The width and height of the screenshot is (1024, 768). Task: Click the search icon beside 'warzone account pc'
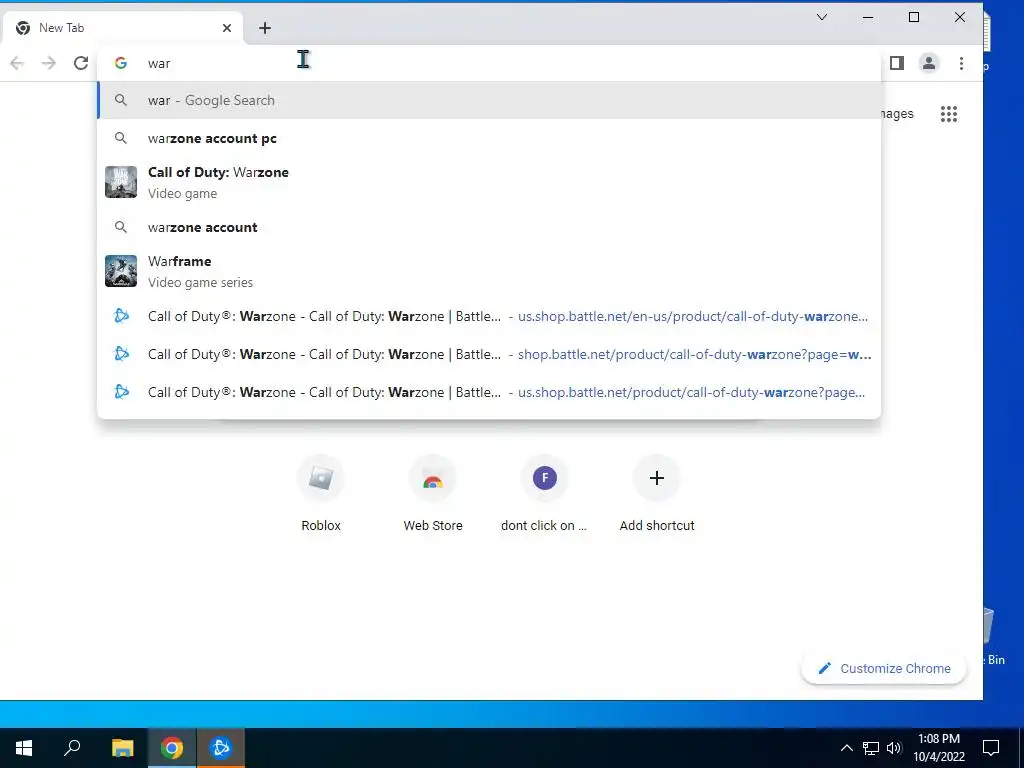[121, 138]
